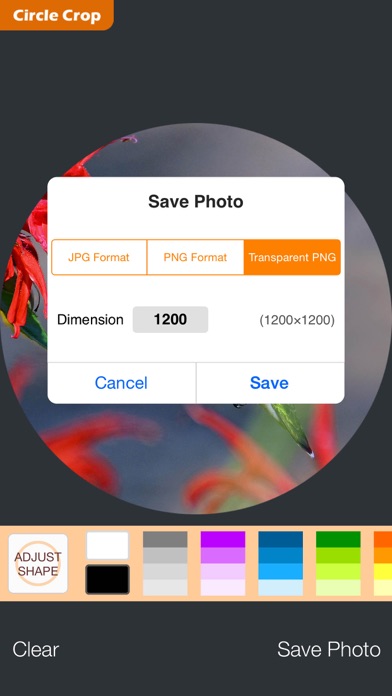The height and width of the screenshot is (696, 392).
Task: Tap Save Photo at bottom right
Action: tap(329, 649)
